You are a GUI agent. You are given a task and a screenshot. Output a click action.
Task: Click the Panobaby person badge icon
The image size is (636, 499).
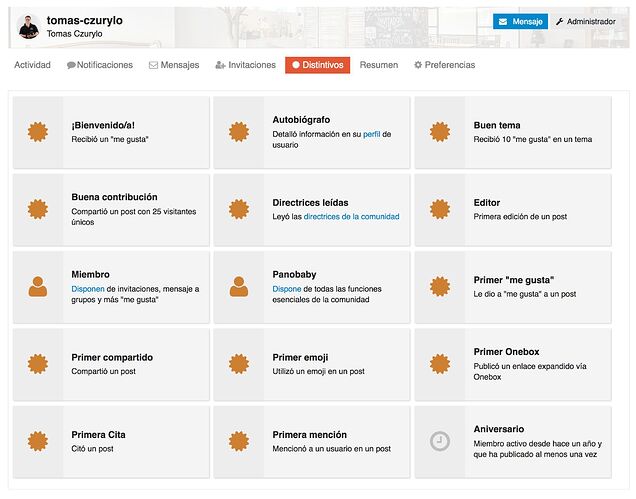(x=239, y=287)
